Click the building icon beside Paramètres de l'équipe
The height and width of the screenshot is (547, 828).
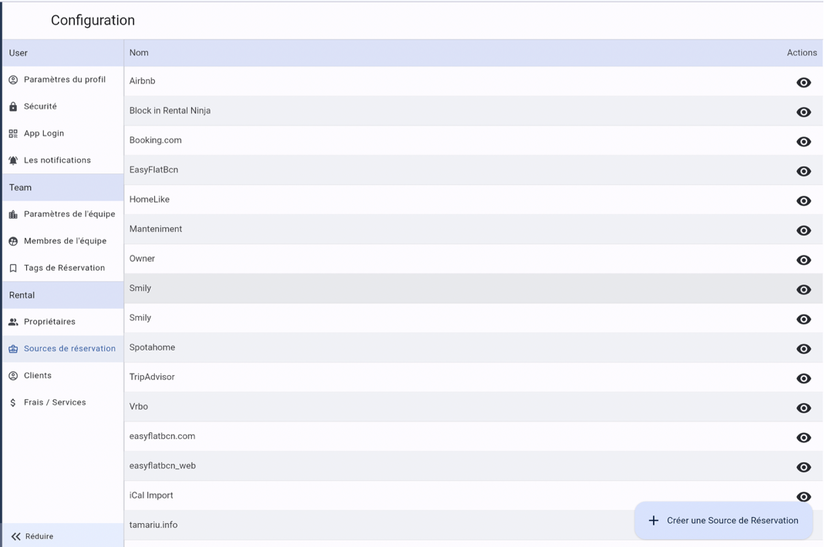tap(13, 214)
